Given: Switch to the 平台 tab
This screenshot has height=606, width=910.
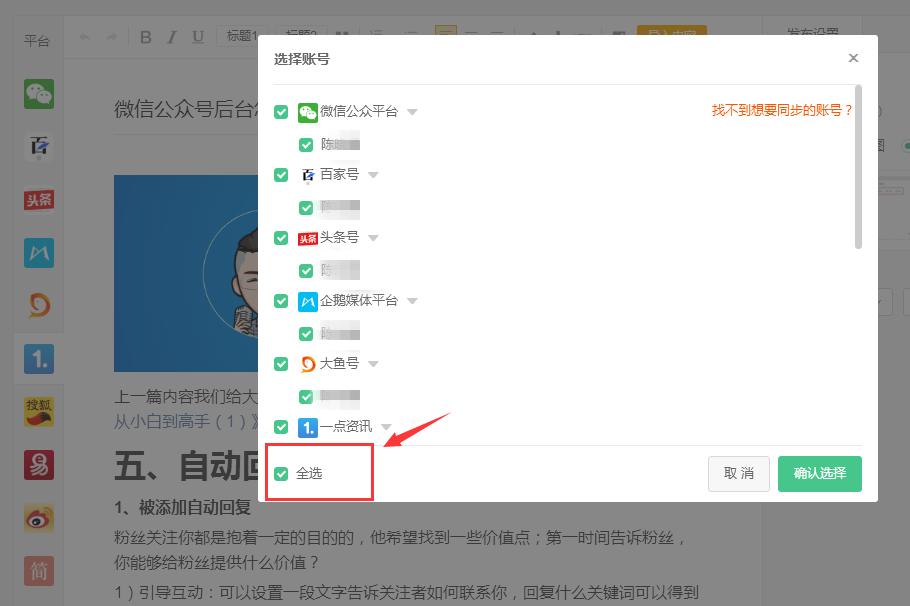Looking at the screenshot, I should (x=38, y=40).
